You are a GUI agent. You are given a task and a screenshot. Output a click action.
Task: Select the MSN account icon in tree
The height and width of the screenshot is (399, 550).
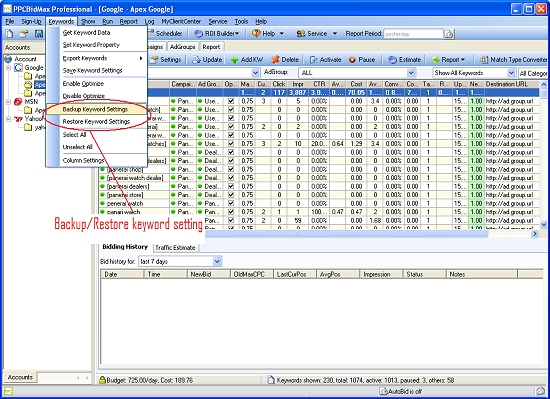(18, 102)
